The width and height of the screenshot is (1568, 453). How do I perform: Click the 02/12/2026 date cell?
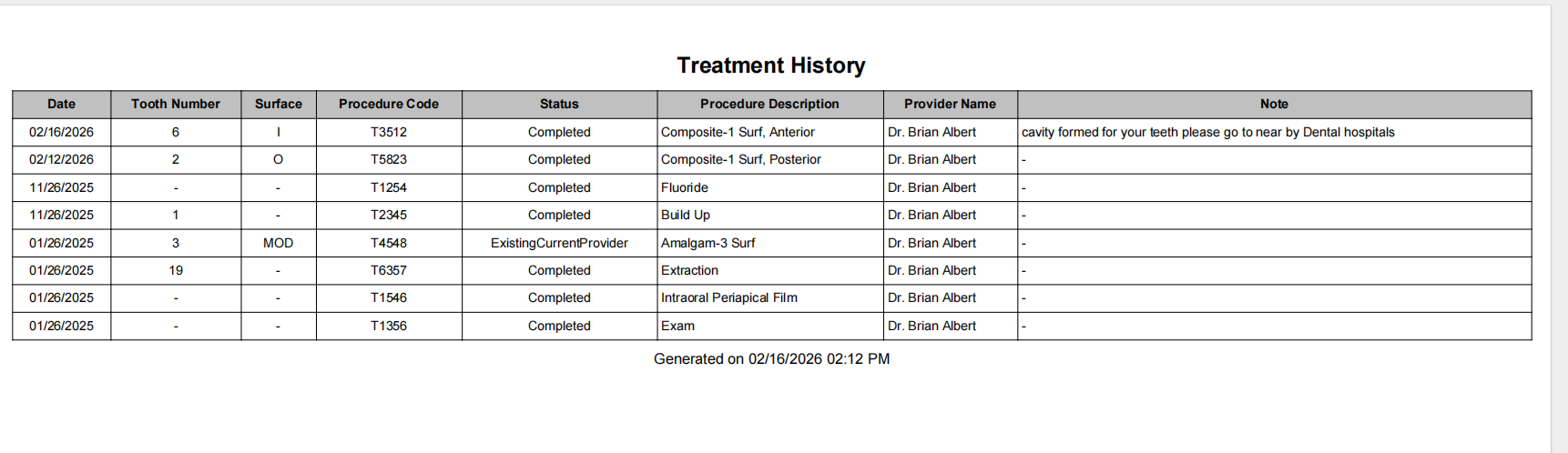pos(61,159)
